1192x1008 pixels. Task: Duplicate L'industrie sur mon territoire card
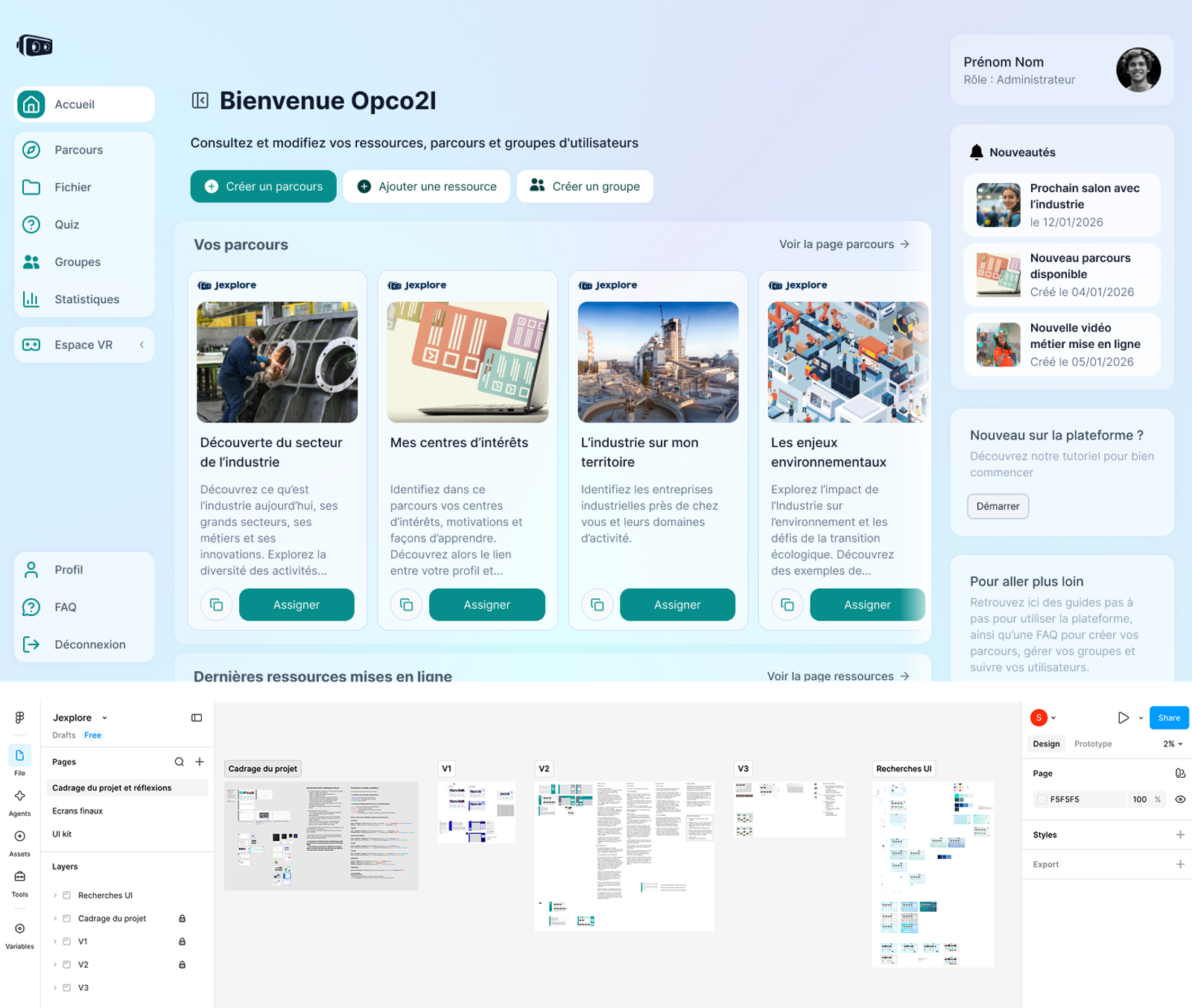(597, 605)
